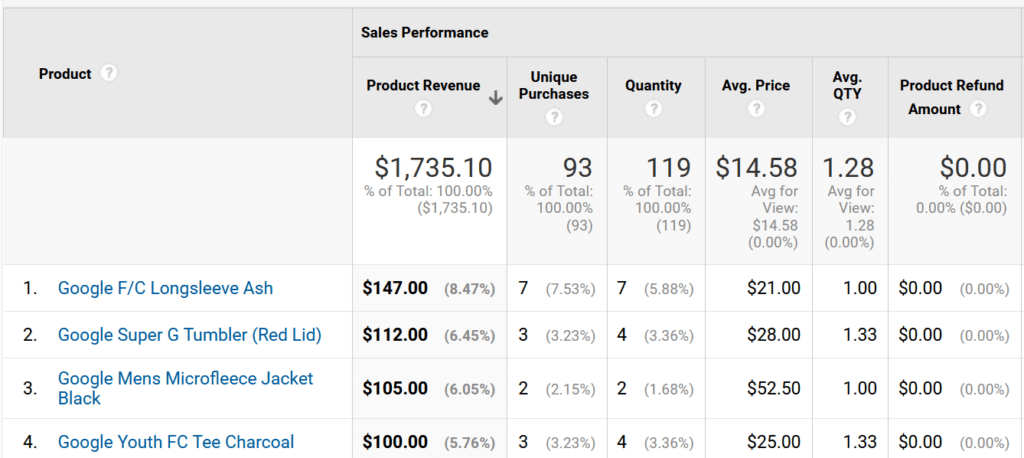Open help icon under Product Revenue
The image size is (1024, 458).
pos(423,109)
